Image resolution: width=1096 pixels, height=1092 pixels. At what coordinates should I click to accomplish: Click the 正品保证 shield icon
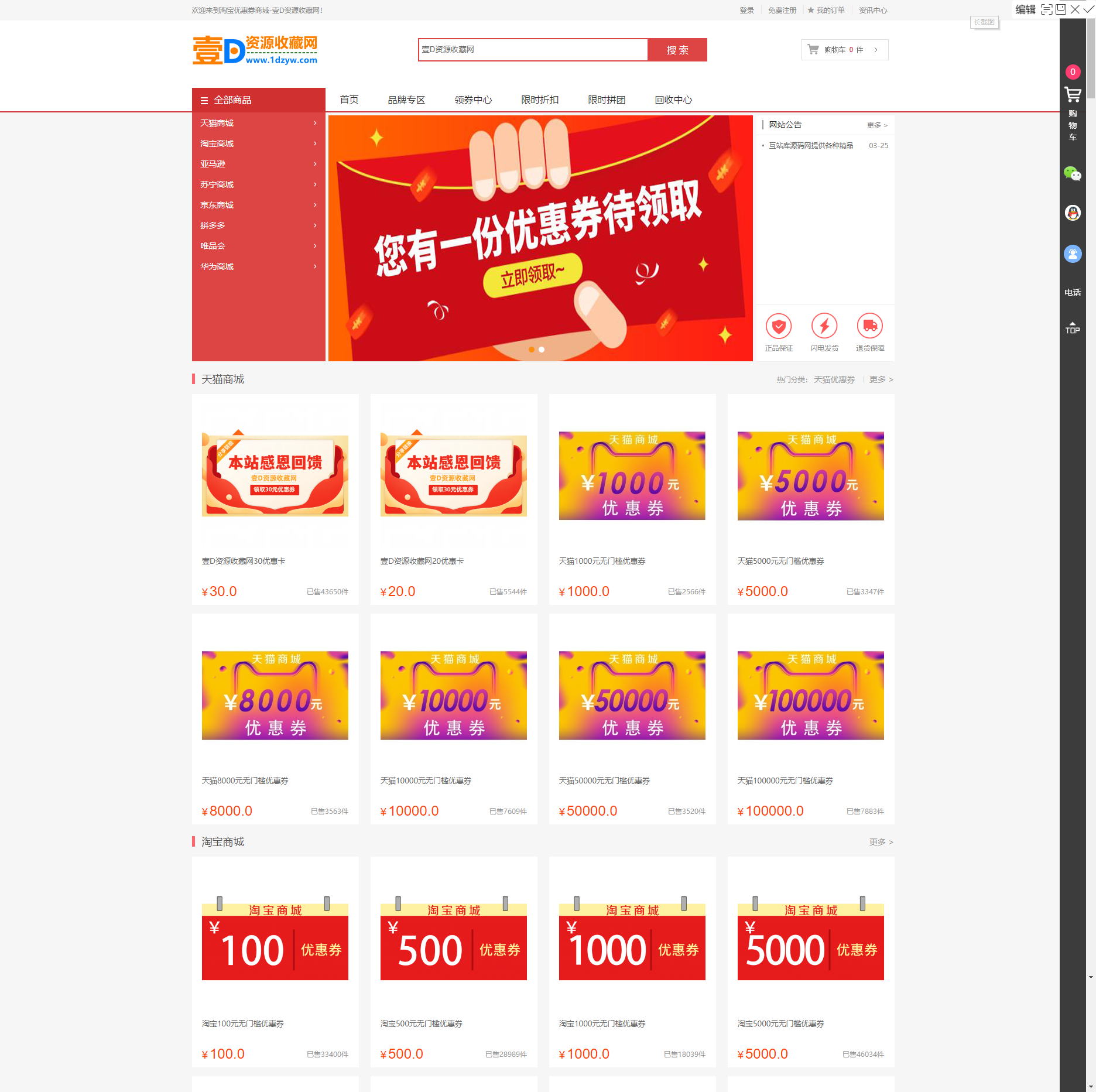[779, 326]
